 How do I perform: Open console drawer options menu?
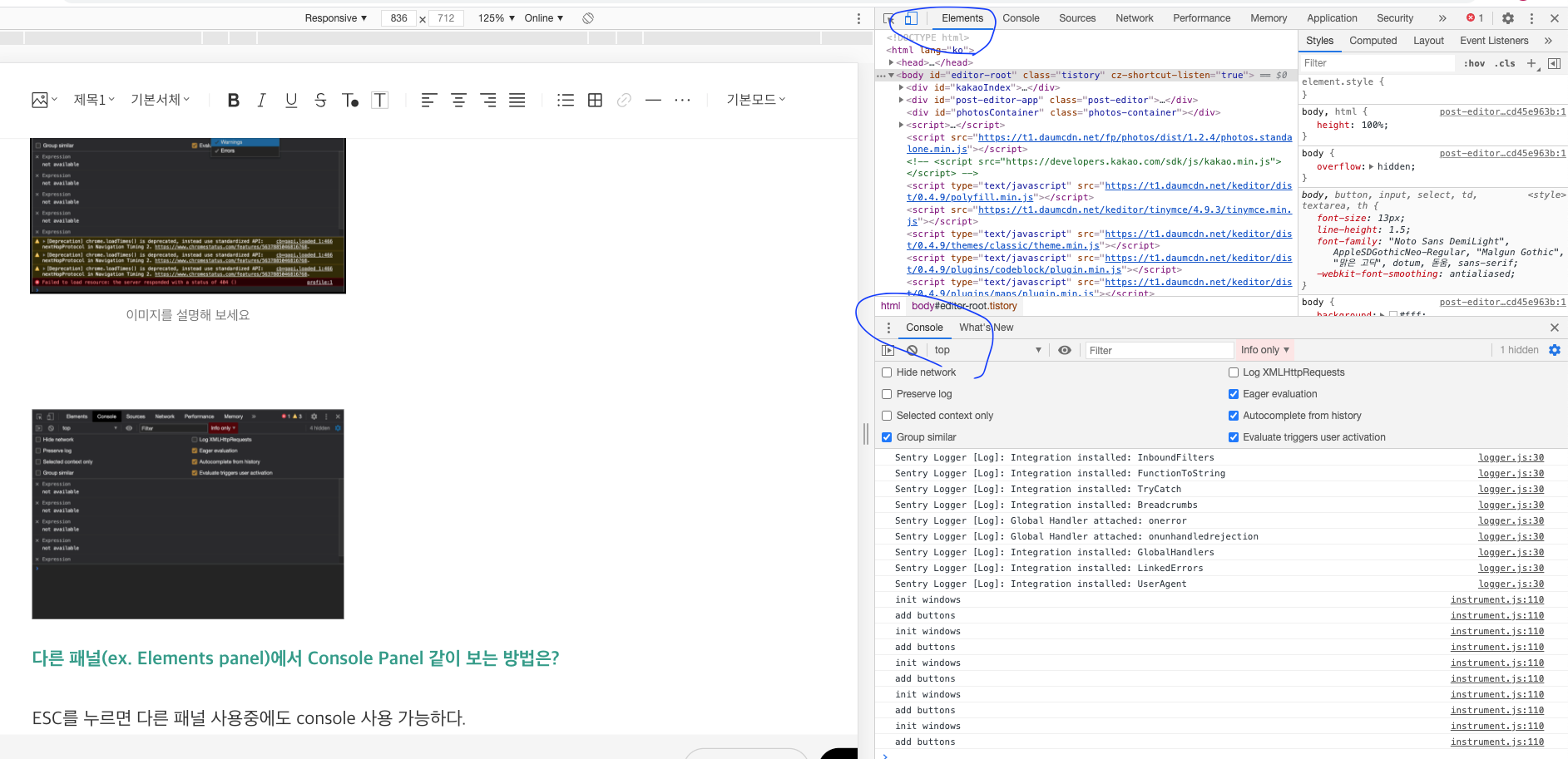[888, 328]
